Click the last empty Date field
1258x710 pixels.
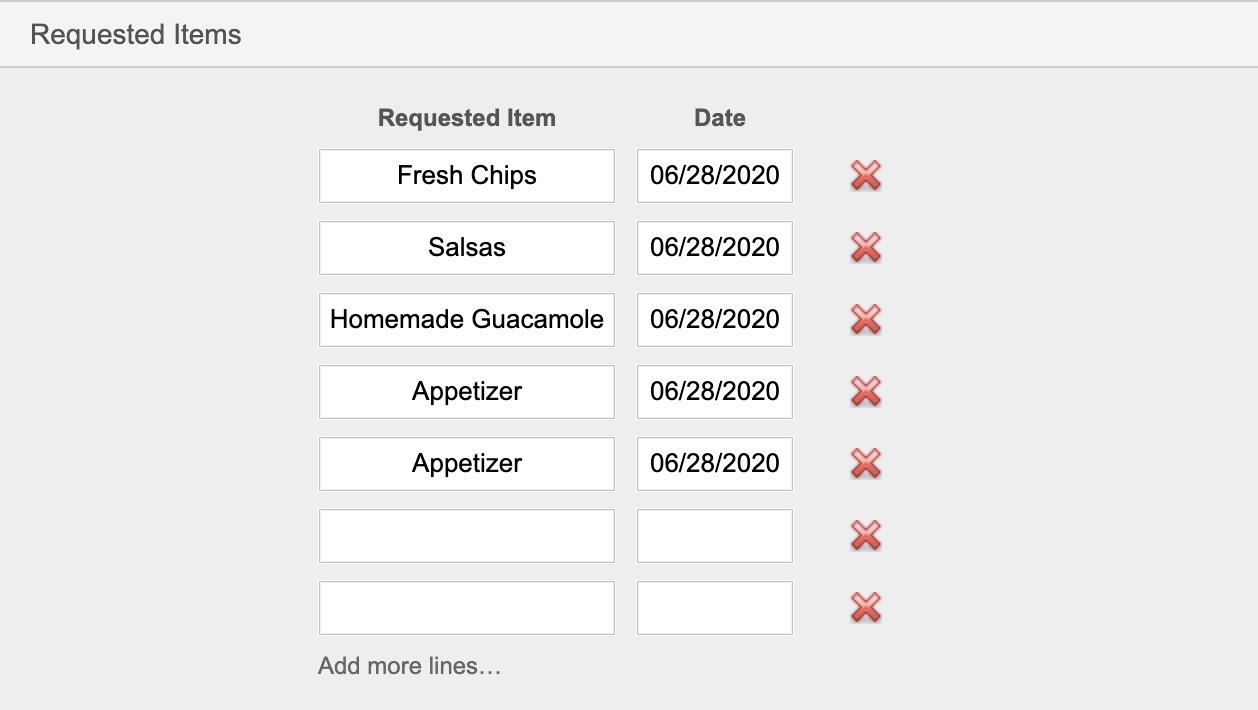(715, 608)
